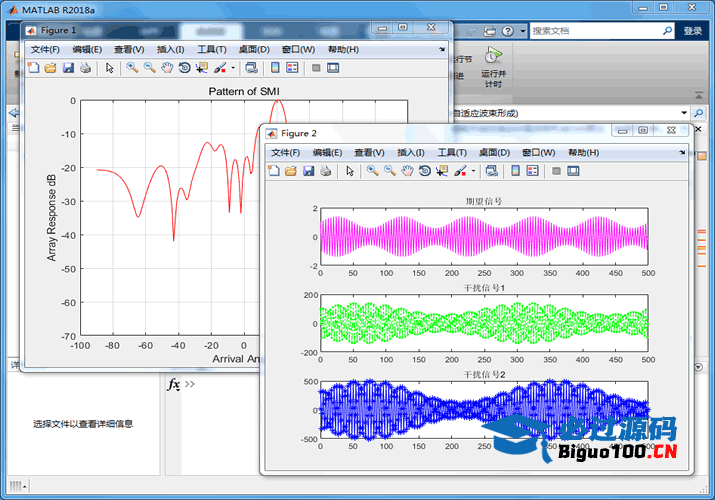Hide Plot Tools icon in Figure 2

click(x=556, y=171)
